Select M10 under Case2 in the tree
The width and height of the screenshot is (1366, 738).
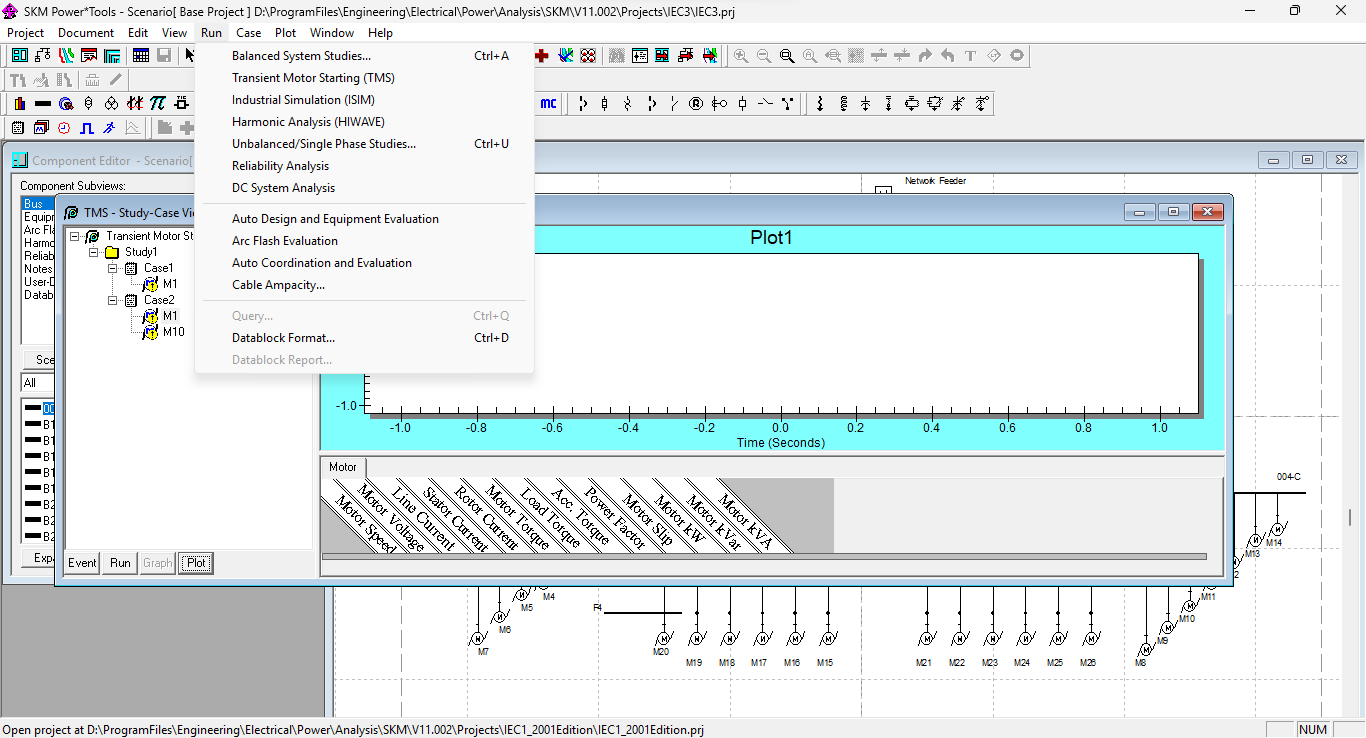point(173,332)
